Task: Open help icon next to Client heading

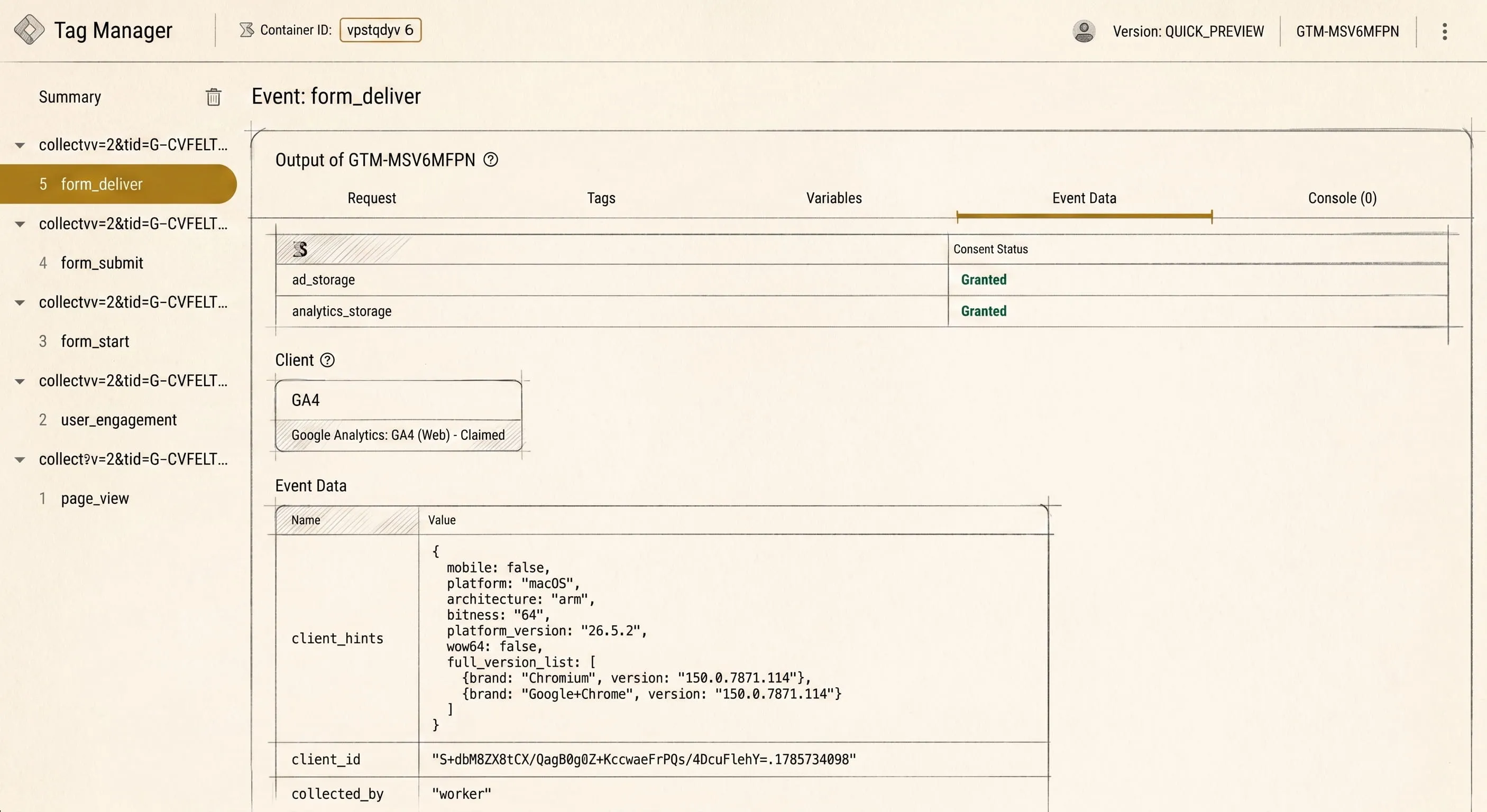Action: pyautogui.click(x=327, y=360)
